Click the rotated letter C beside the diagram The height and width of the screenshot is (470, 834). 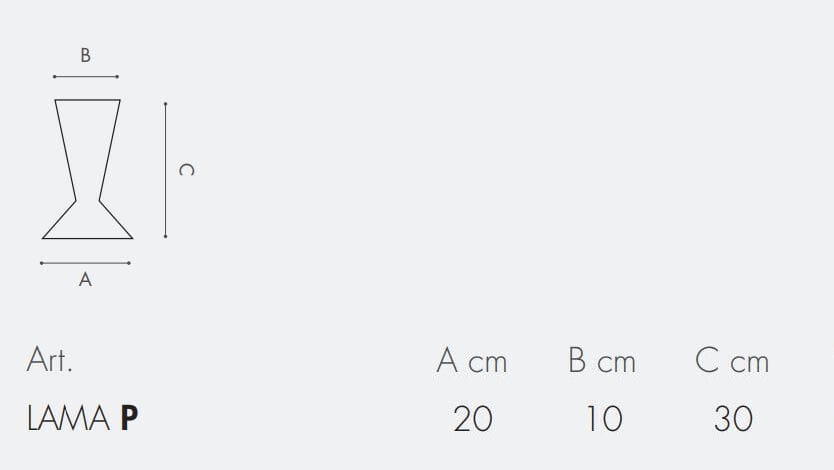point(185,170)
